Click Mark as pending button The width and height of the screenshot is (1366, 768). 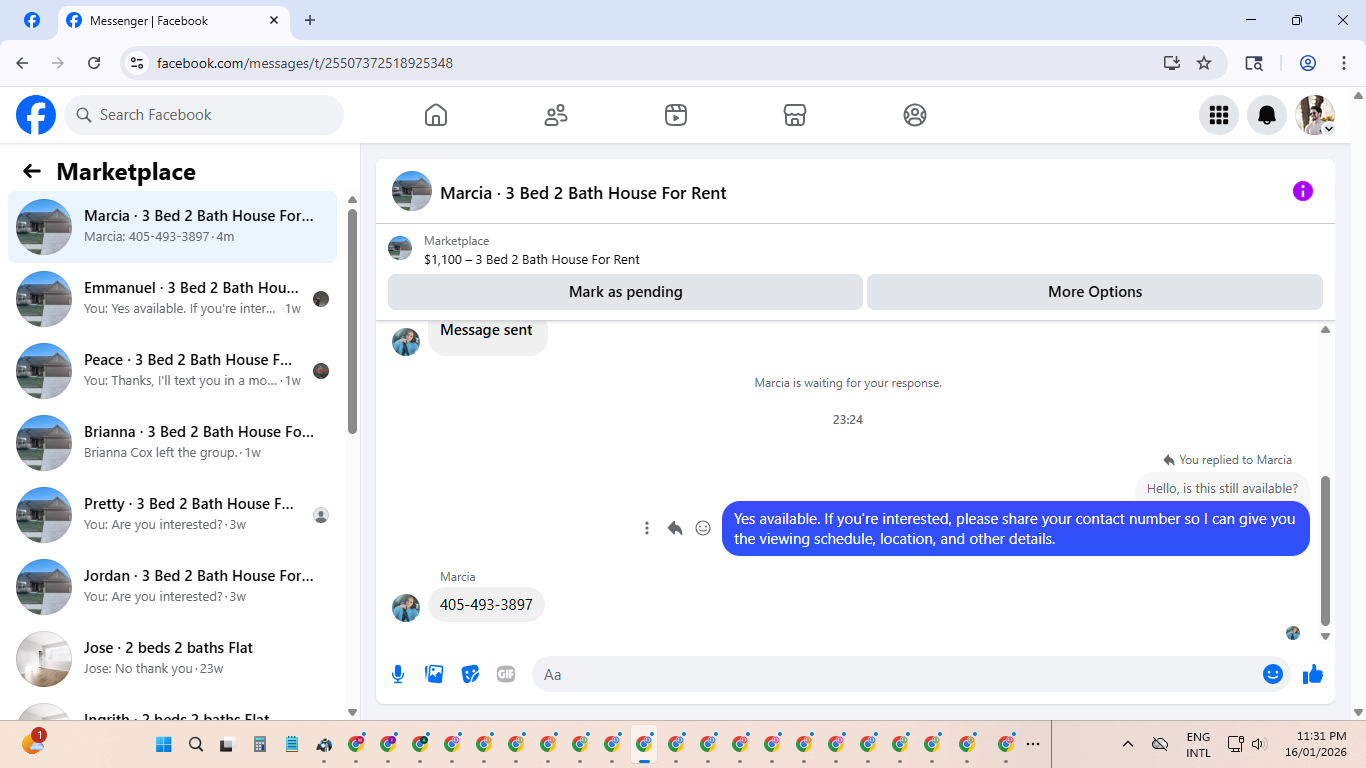[625, 292]
